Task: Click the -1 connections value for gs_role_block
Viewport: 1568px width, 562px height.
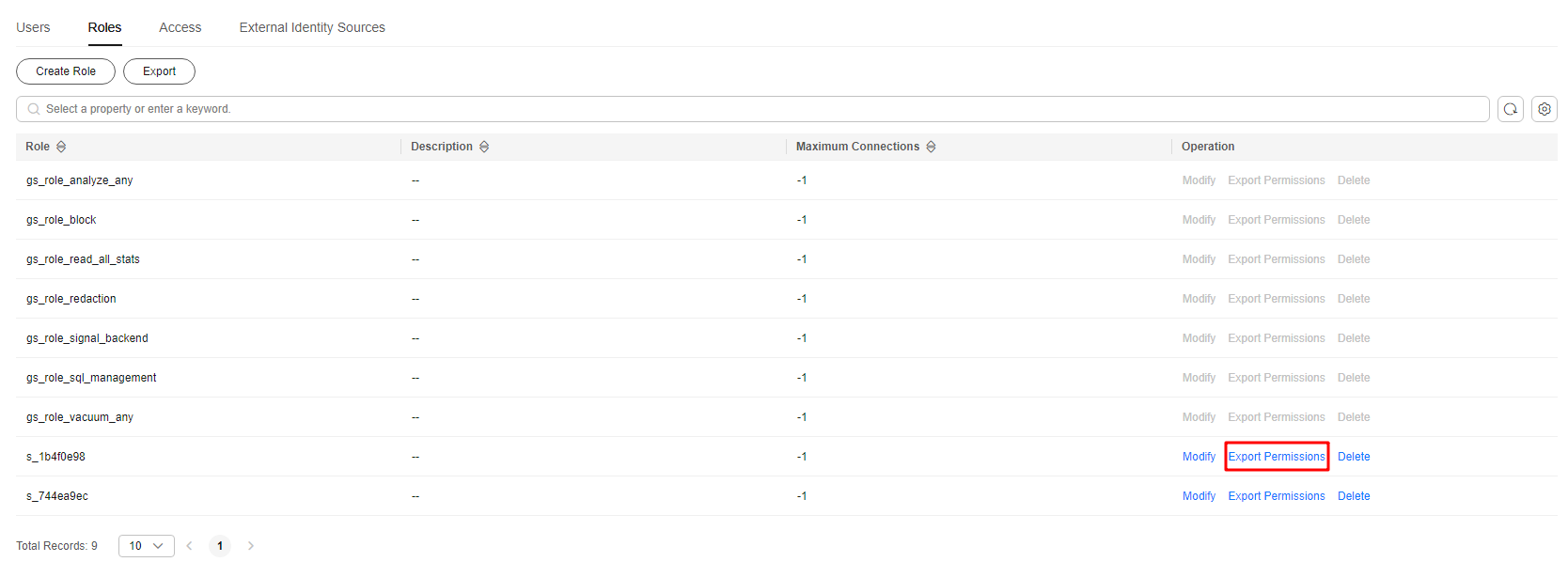Action: [x=802, y=220]
